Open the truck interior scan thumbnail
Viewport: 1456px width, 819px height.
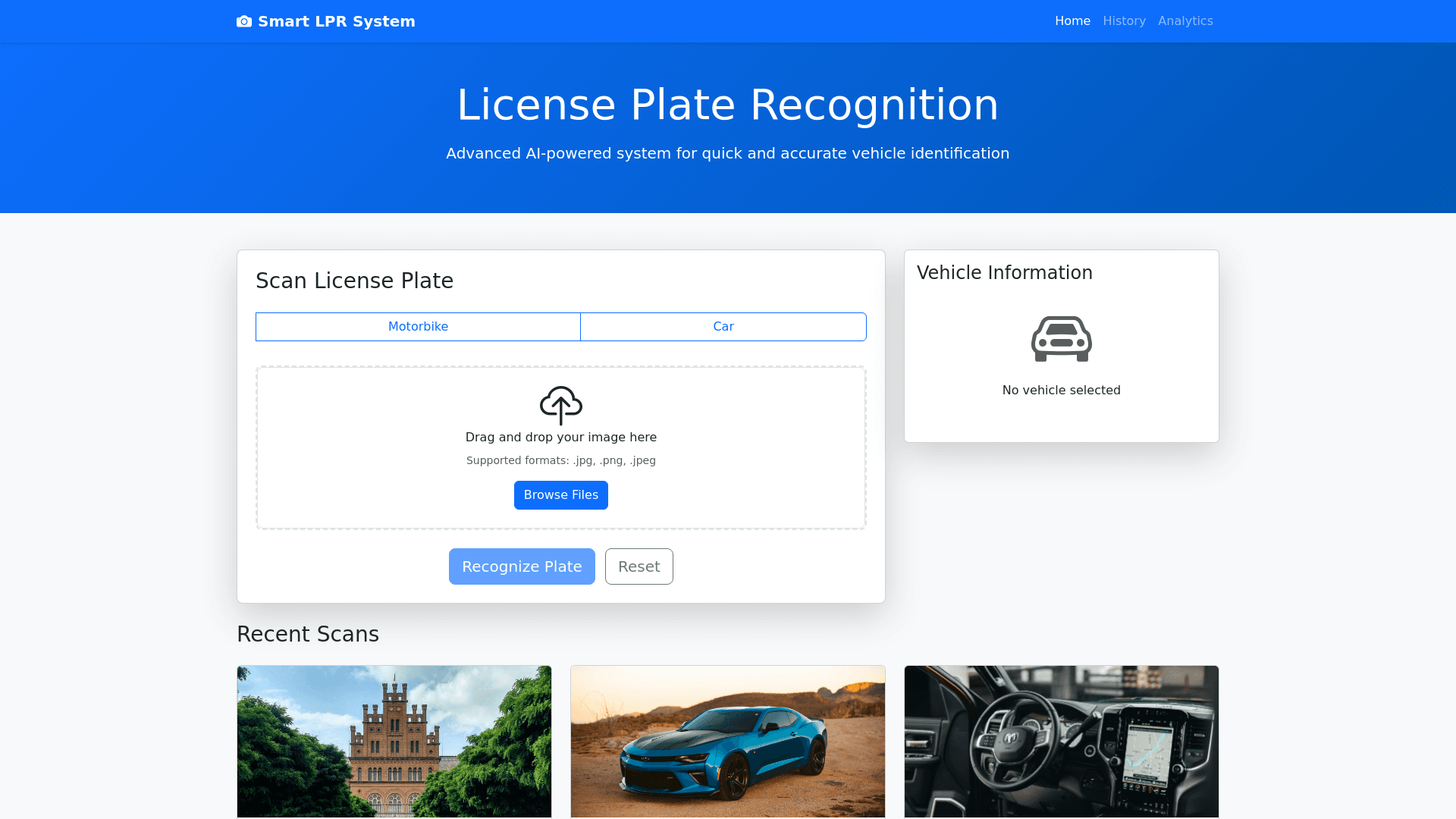(1061, 742)
